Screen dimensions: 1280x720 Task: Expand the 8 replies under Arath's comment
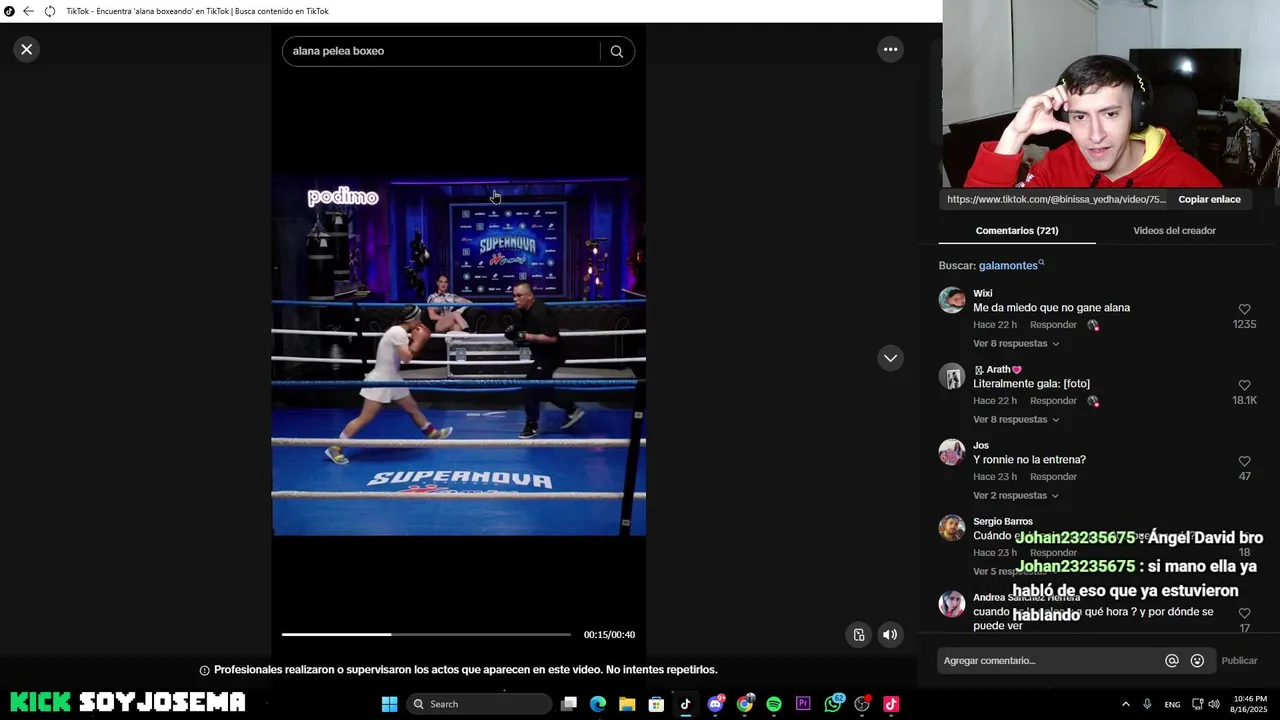coord(1016,420)
